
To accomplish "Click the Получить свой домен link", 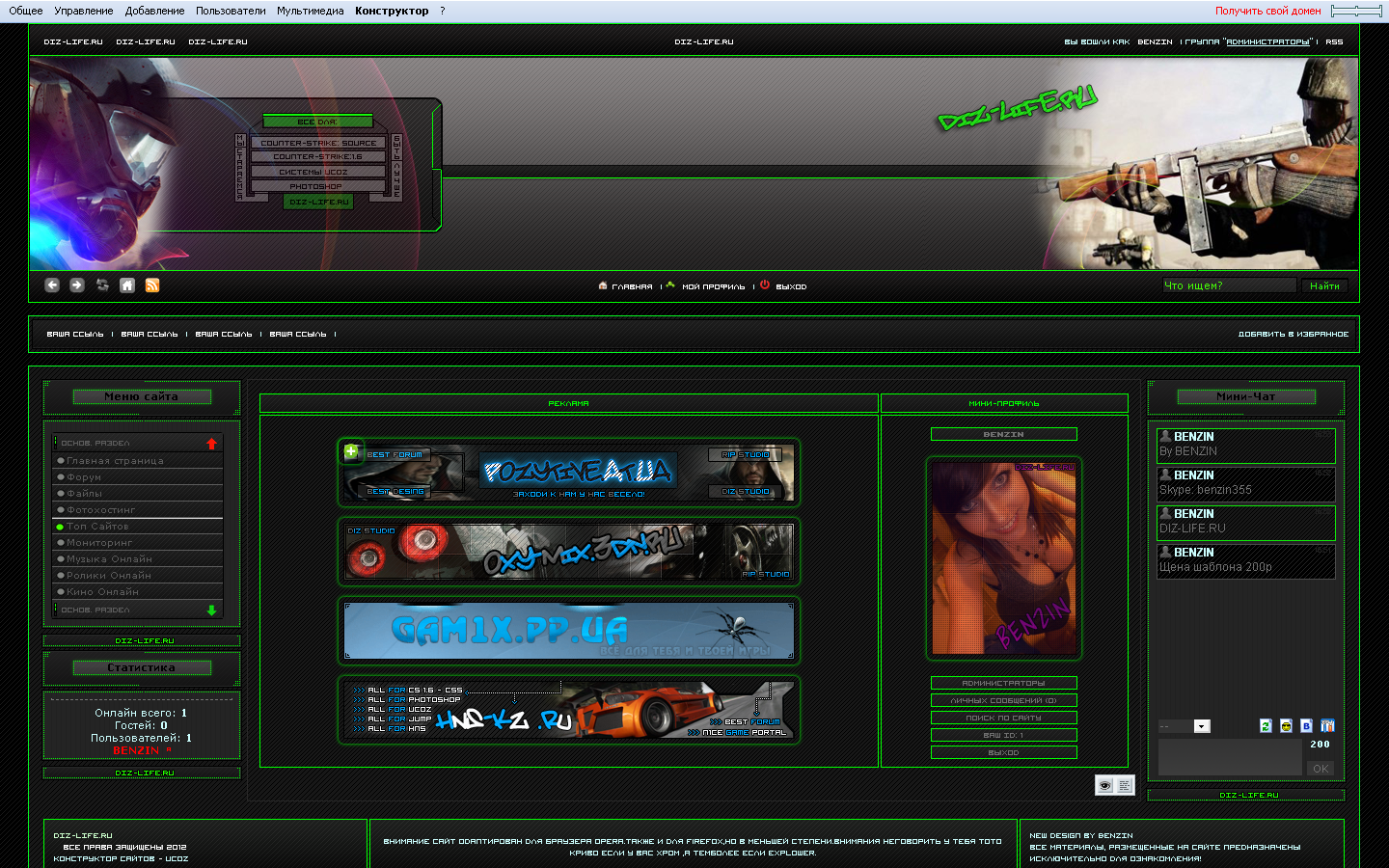I will (1267, 11).
